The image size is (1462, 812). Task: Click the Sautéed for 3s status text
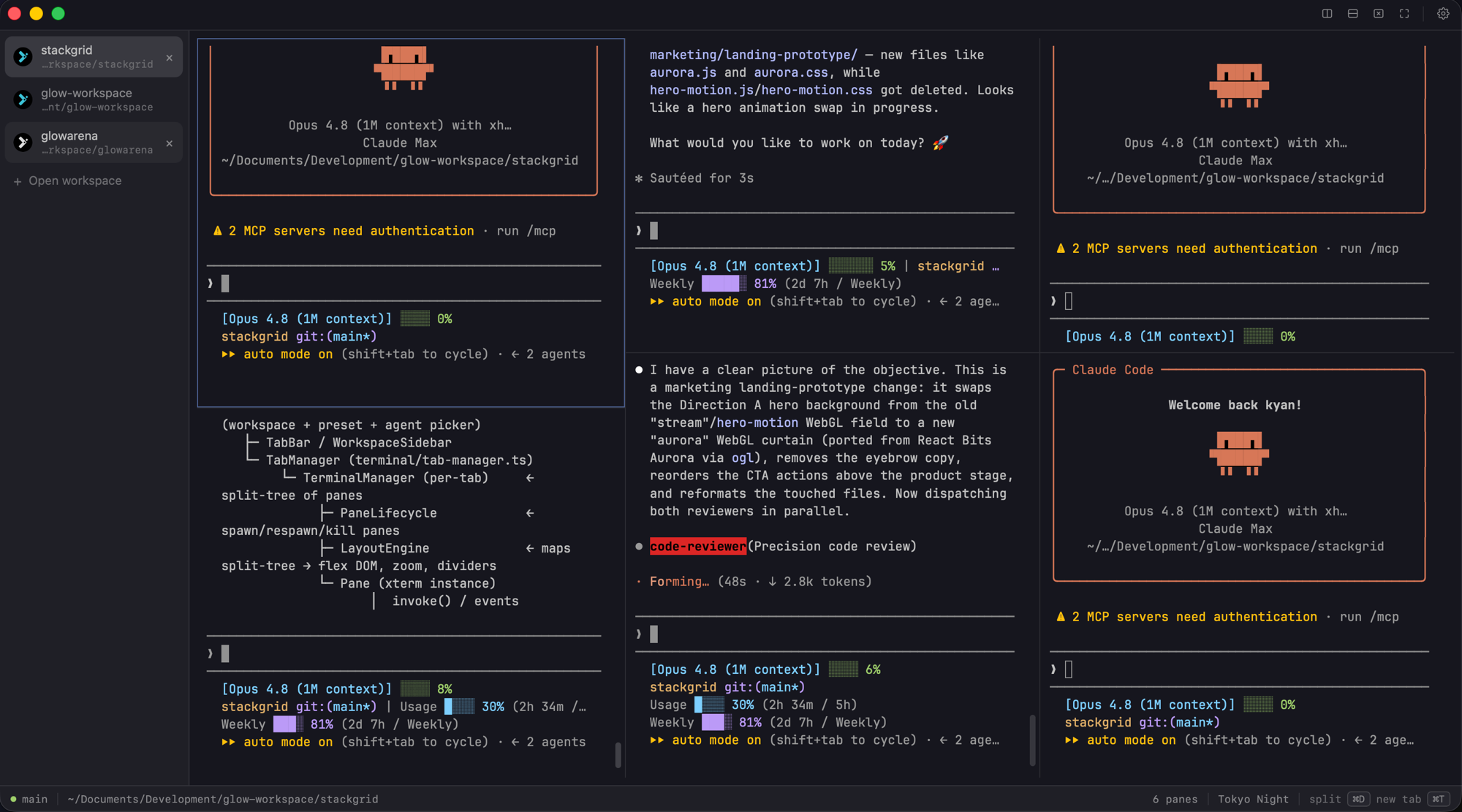694,178
